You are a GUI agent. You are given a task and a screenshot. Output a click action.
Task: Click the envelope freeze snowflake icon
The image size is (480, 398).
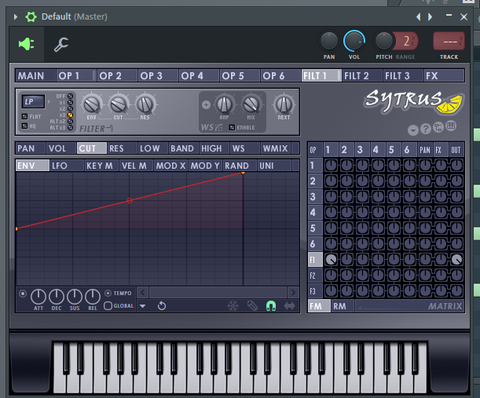[233, 306]
